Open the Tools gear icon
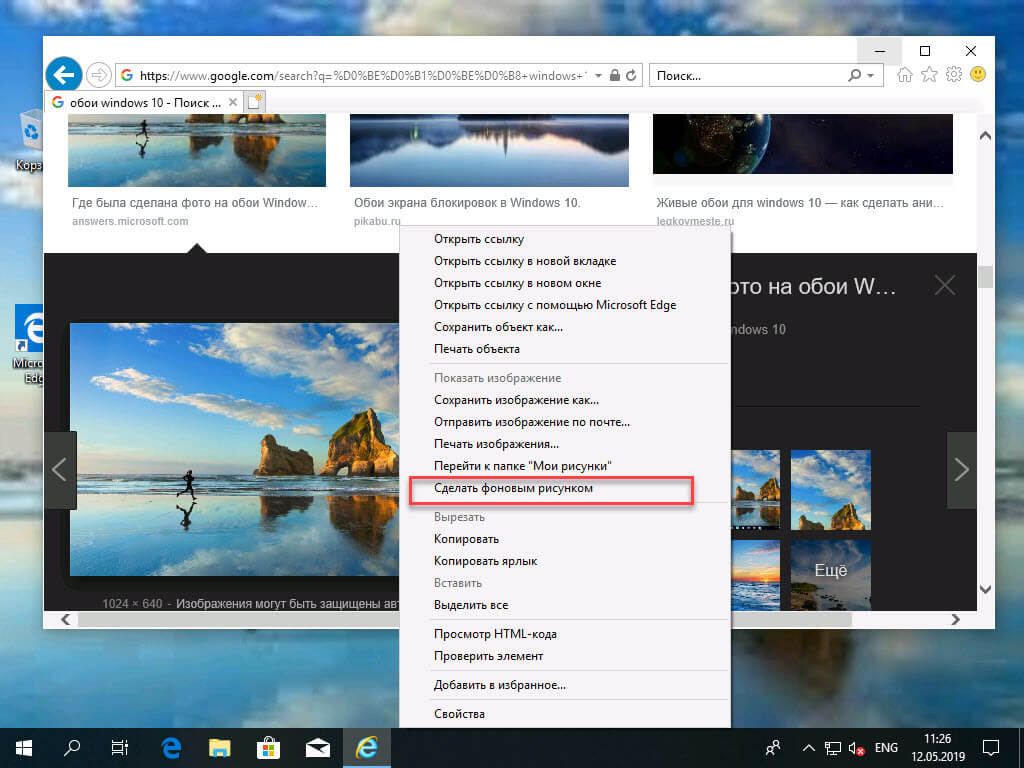Screen dimensions: 1024x768 pos(954,75)
